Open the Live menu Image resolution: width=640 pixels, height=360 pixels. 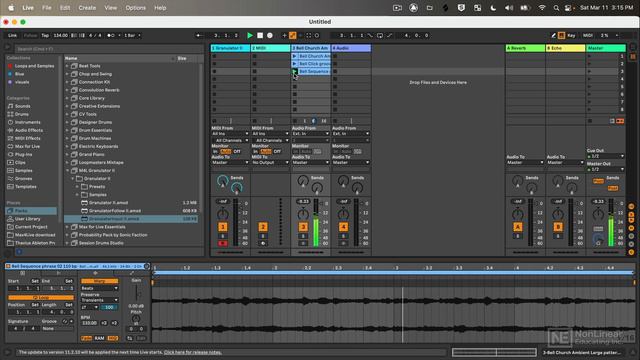coord(28,8)
